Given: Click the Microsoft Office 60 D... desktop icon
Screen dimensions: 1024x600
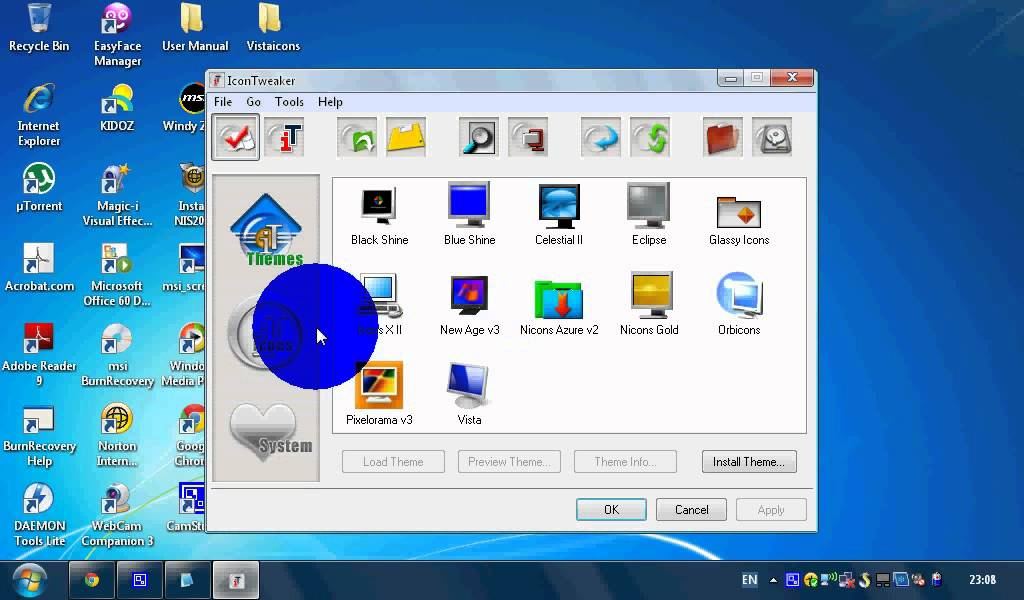Looking at the screenshot, I should 117,275.
